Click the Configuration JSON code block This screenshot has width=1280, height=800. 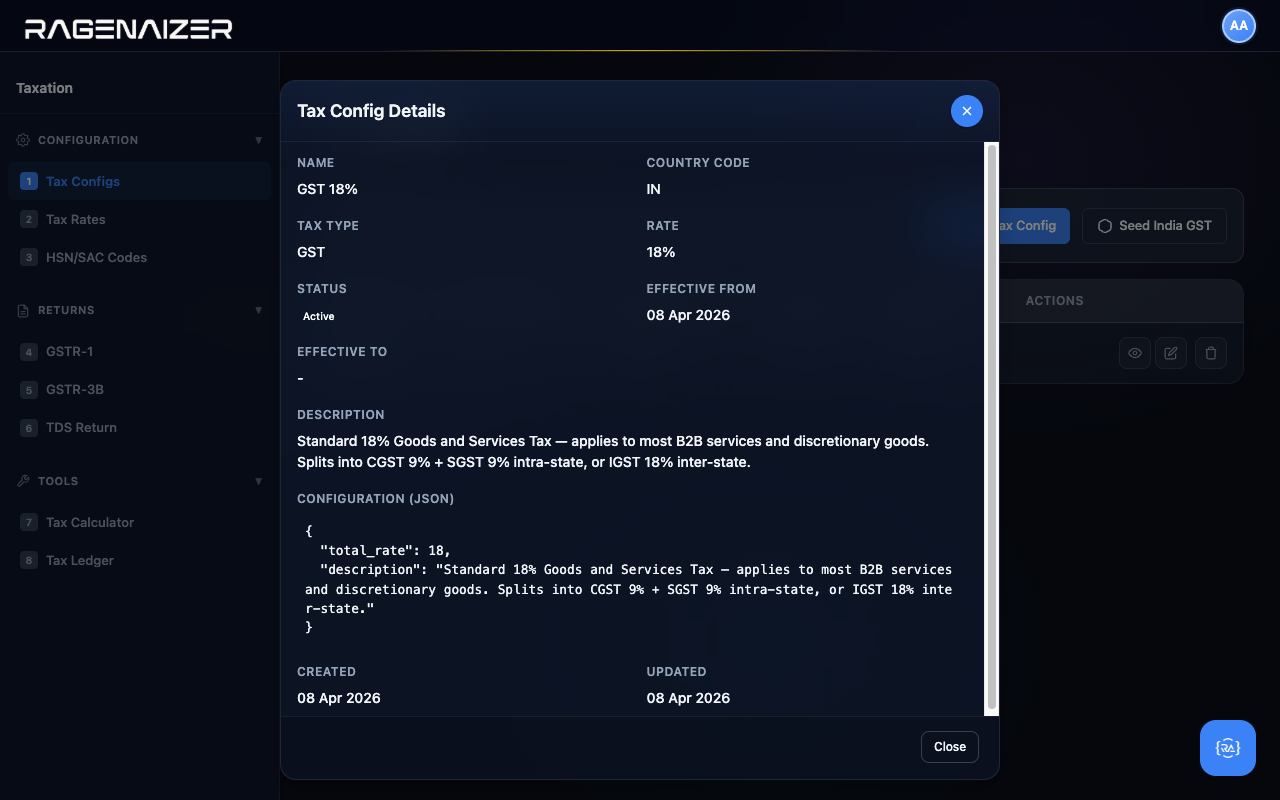point(632,579)
